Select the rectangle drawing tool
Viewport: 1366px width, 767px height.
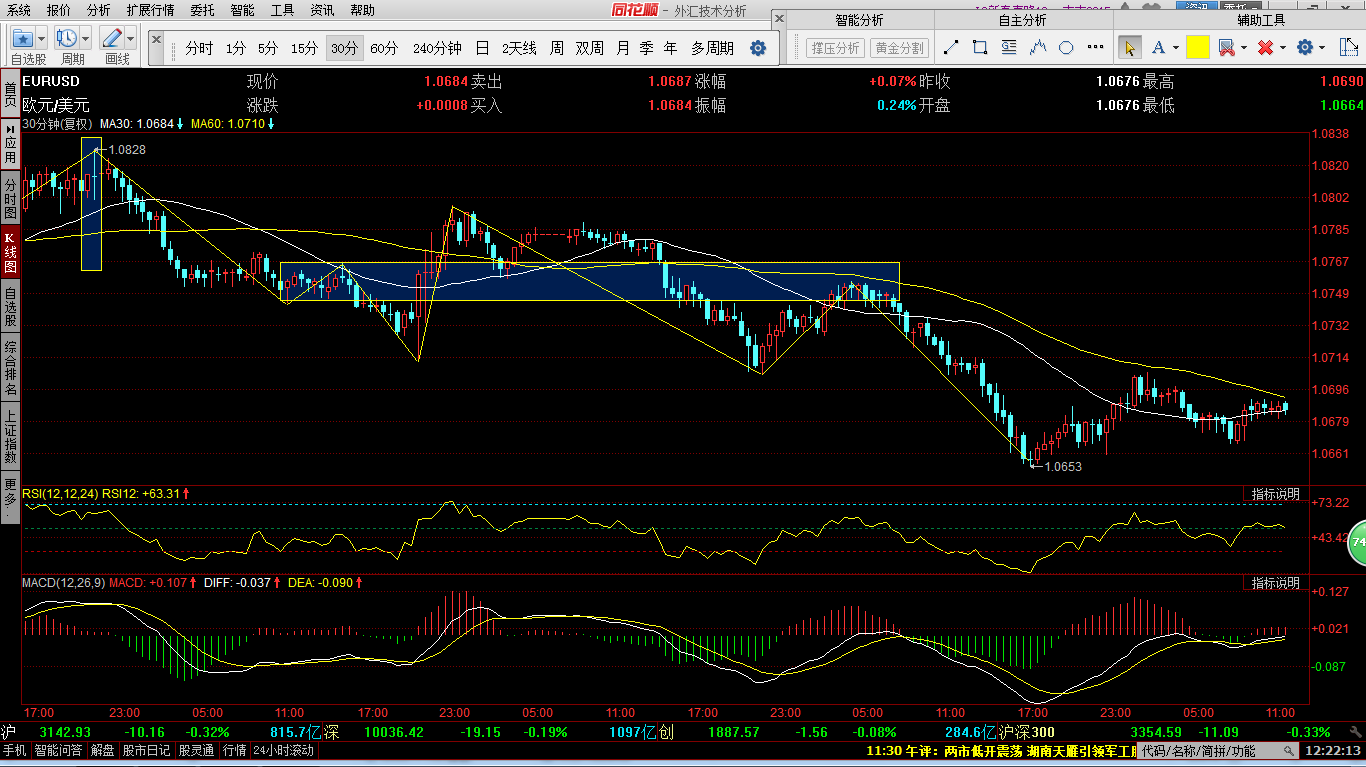pyautogui.click(x=980, y=47)
